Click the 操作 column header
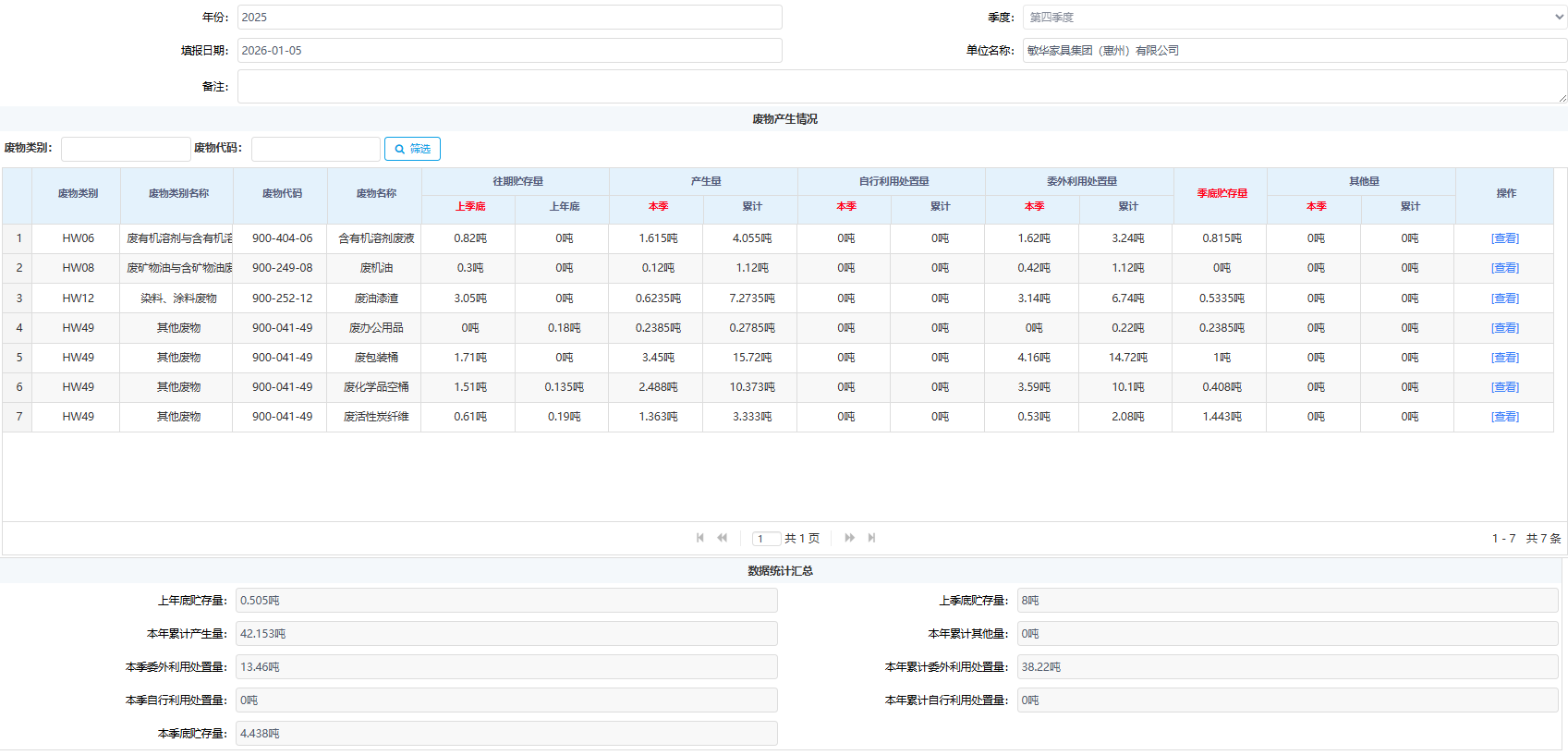 [1506, 194]
